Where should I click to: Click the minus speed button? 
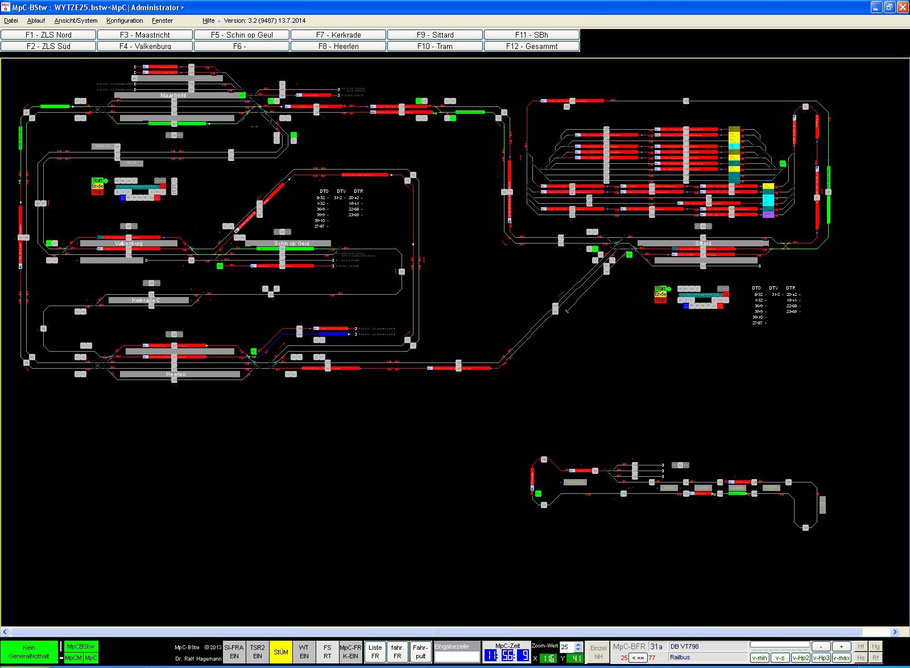pyautogui.click(x=821, y=646)
